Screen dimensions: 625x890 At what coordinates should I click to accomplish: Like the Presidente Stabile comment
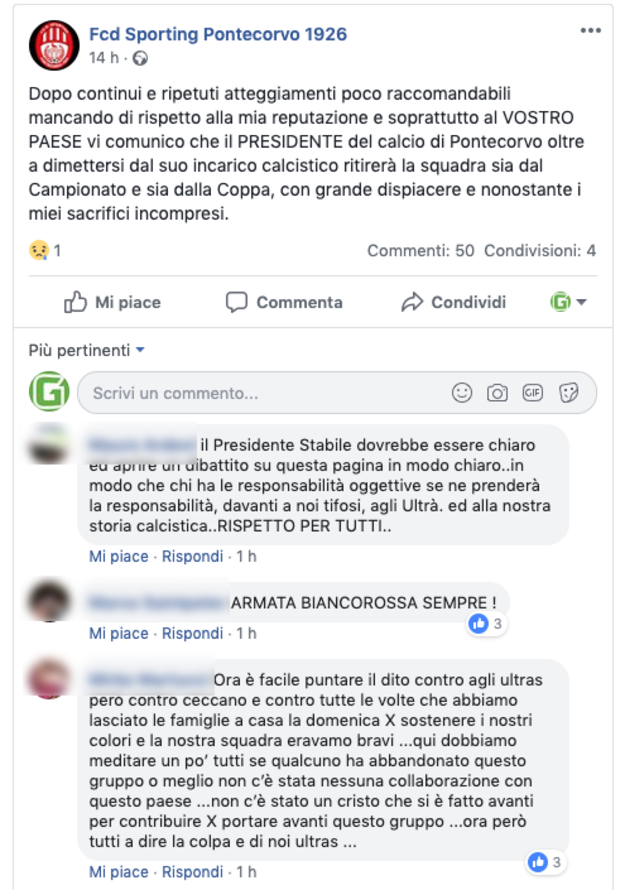click(118, 556)
